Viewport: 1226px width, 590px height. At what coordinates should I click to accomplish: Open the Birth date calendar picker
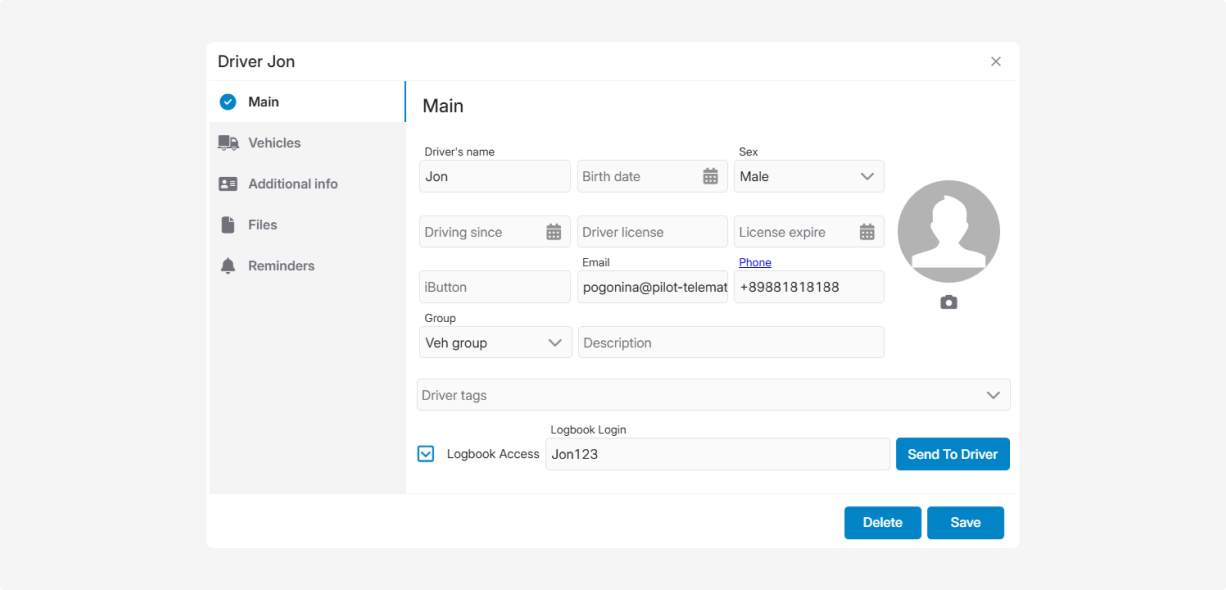(710, 176)
